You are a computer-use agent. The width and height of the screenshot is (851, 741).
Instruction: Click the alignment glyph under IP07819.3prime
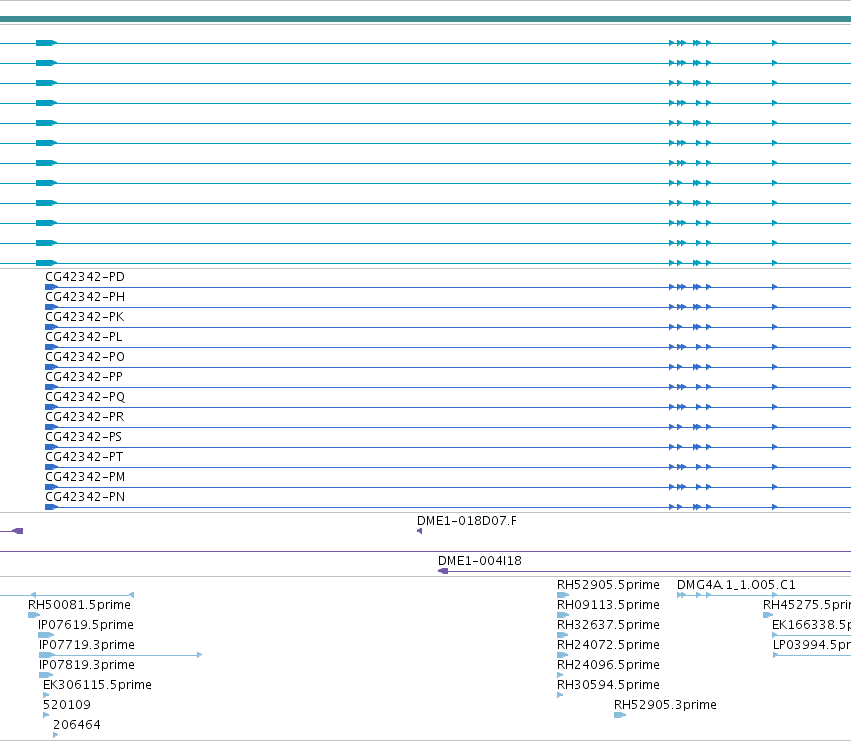point(46,675)
